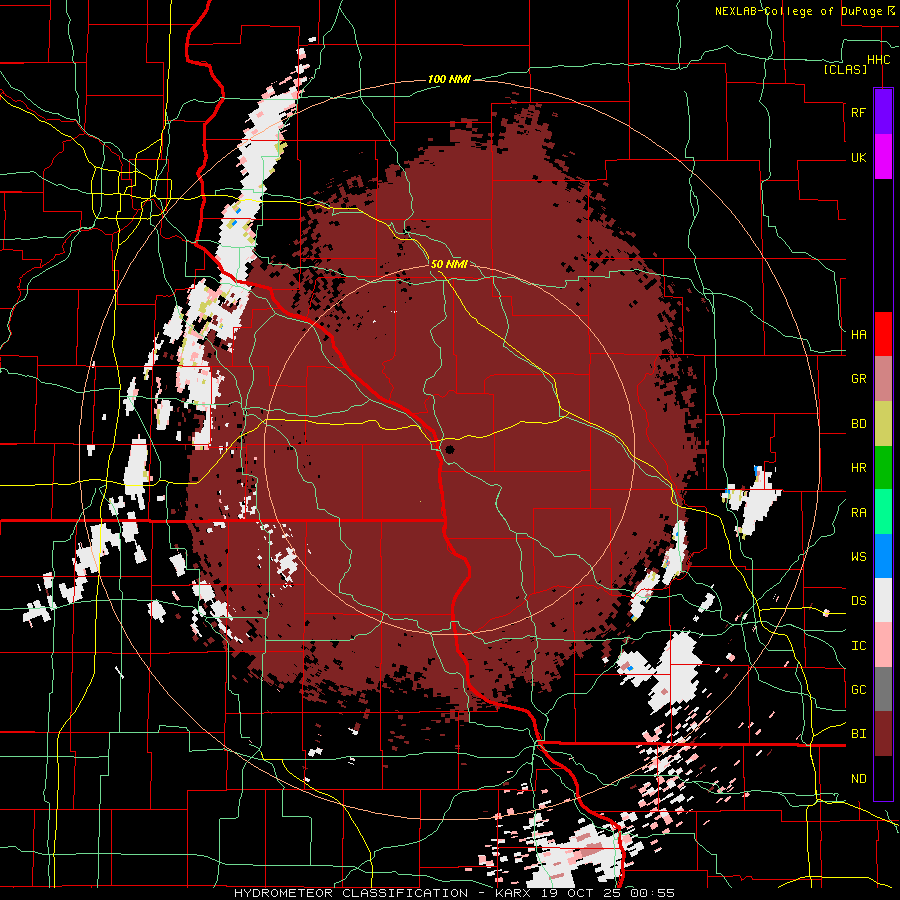This screenshot has width=900, height=900.
Task: Click the IC ice crystals pink swatch
Action: [883, 645]
